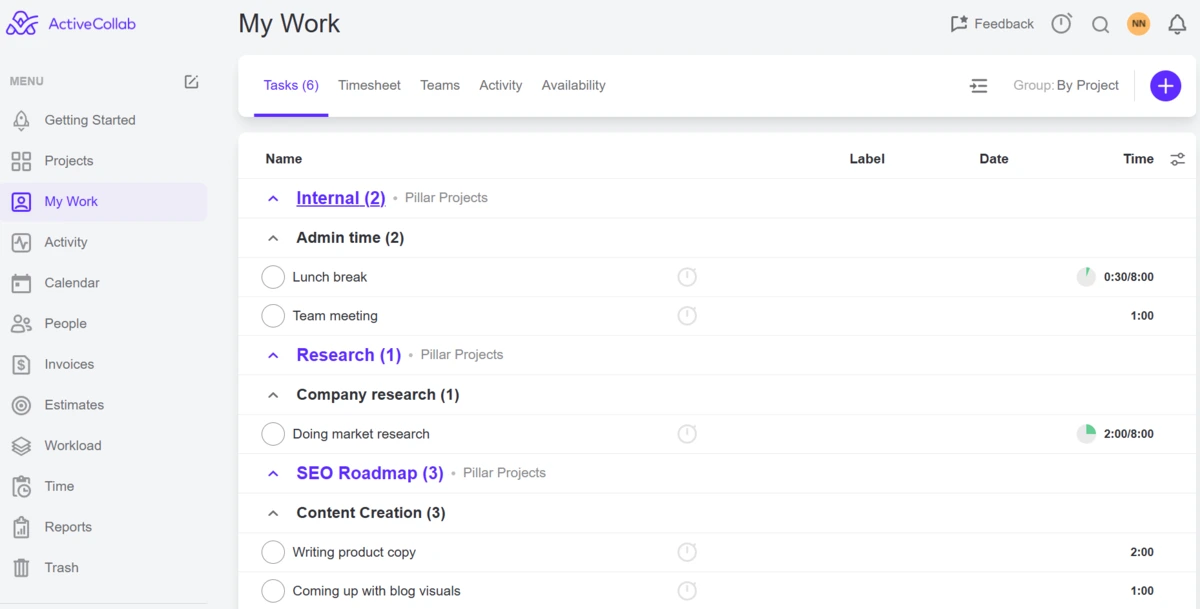Open the Doing market research task name
The image size is (1200, 609).
[x=361, y=434]
